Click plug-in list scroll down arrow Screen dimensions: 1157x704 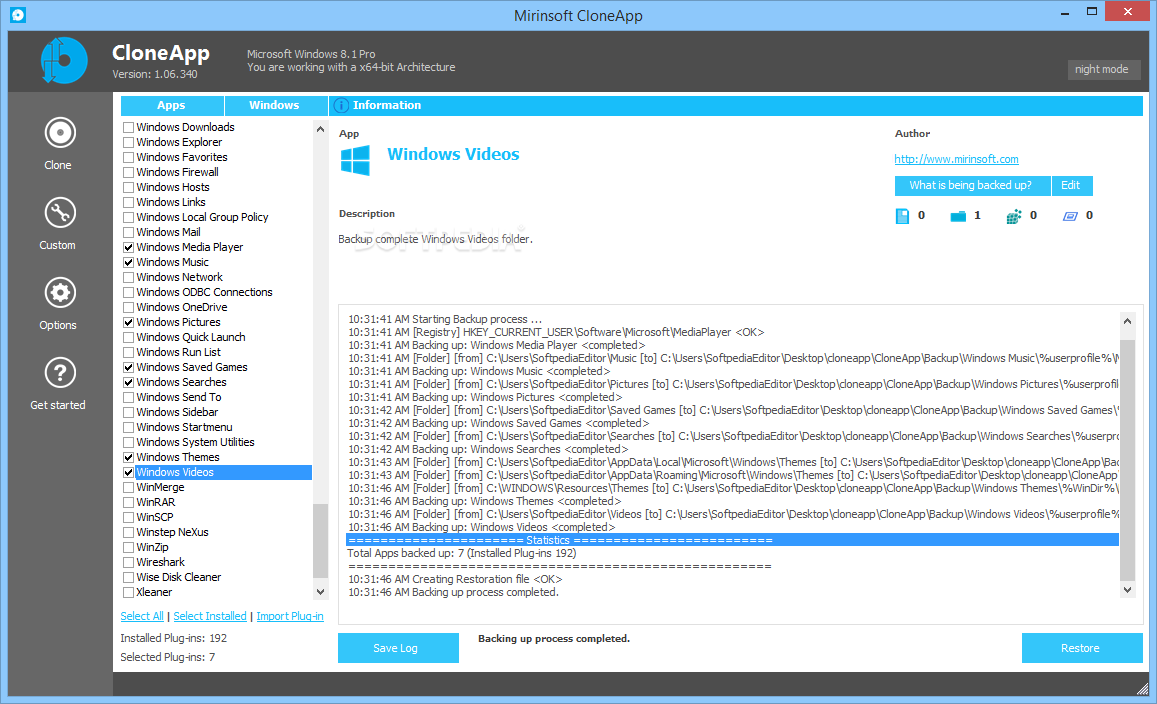tap(320, 592)
